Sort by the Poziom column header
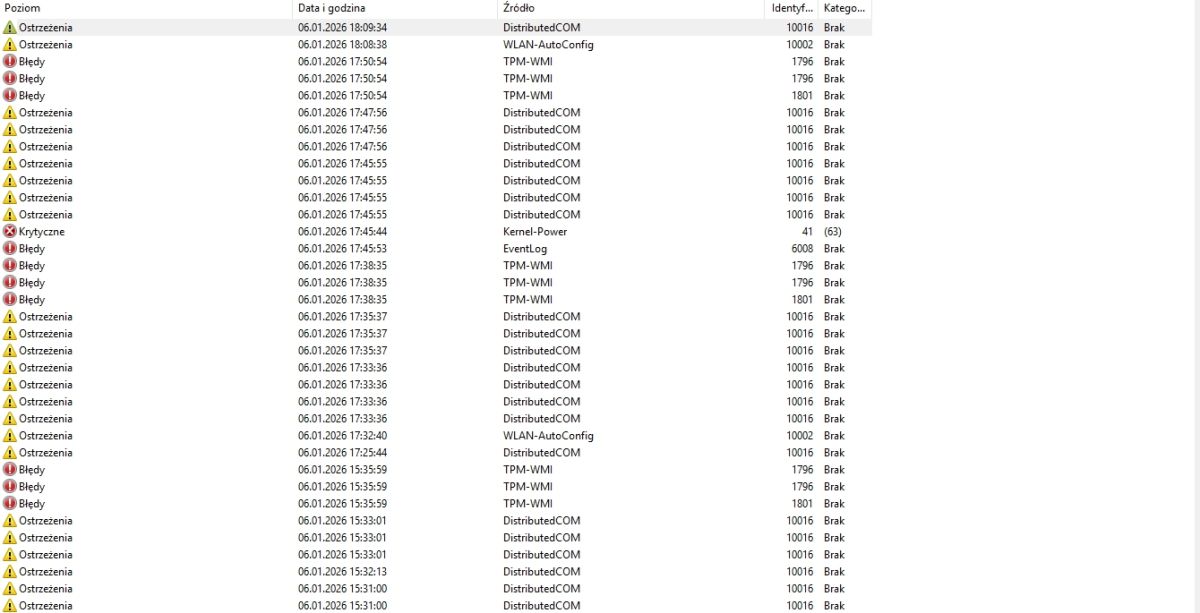Viewport: 1200px width, 613px height. click(x=146, y=8)
